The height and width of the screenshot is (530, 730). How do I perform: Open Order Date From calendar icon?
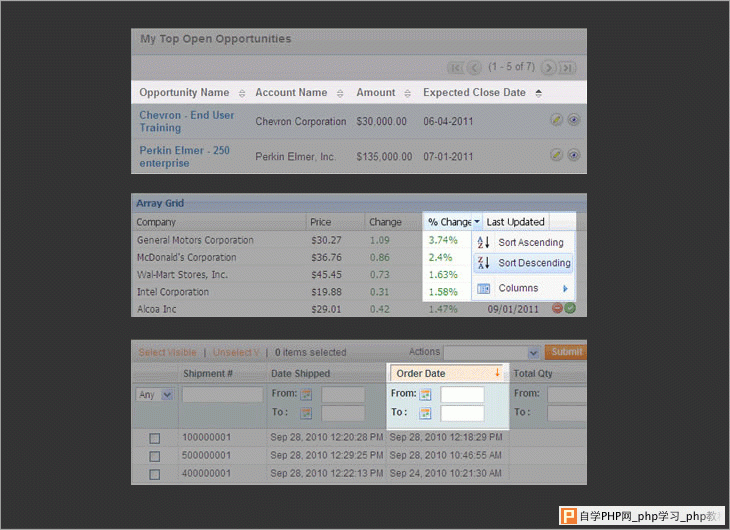tap(425, 394)
